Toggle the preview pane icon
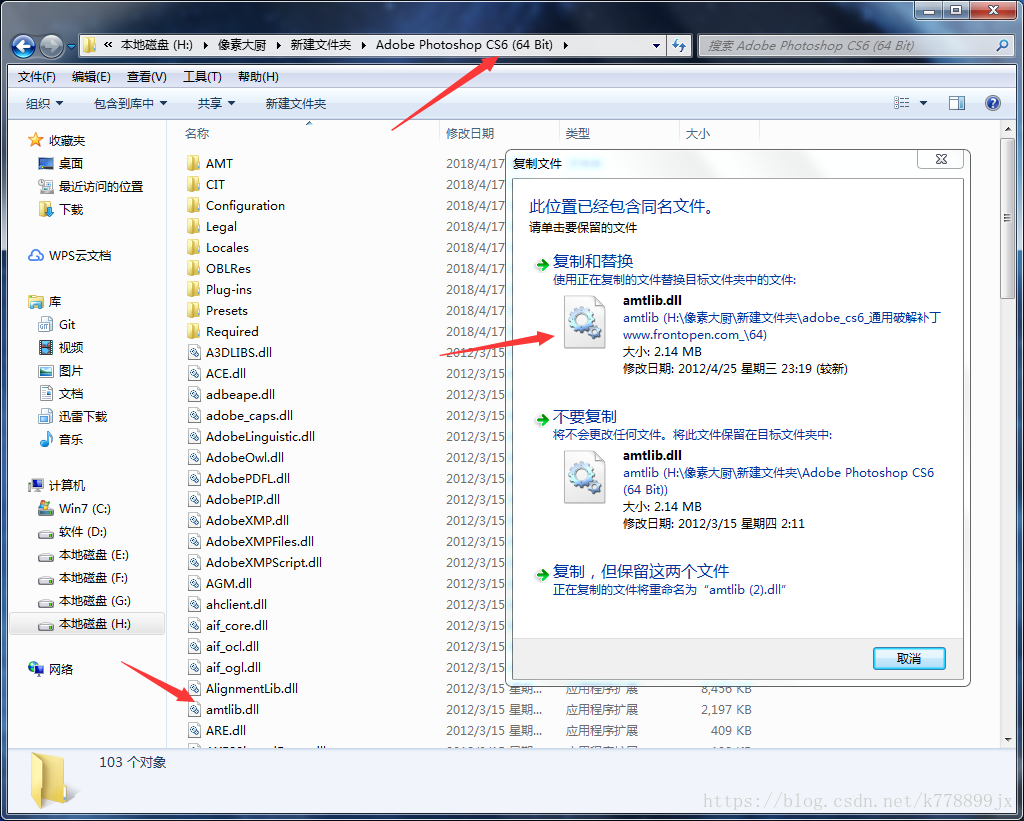 tap(957, 103)
